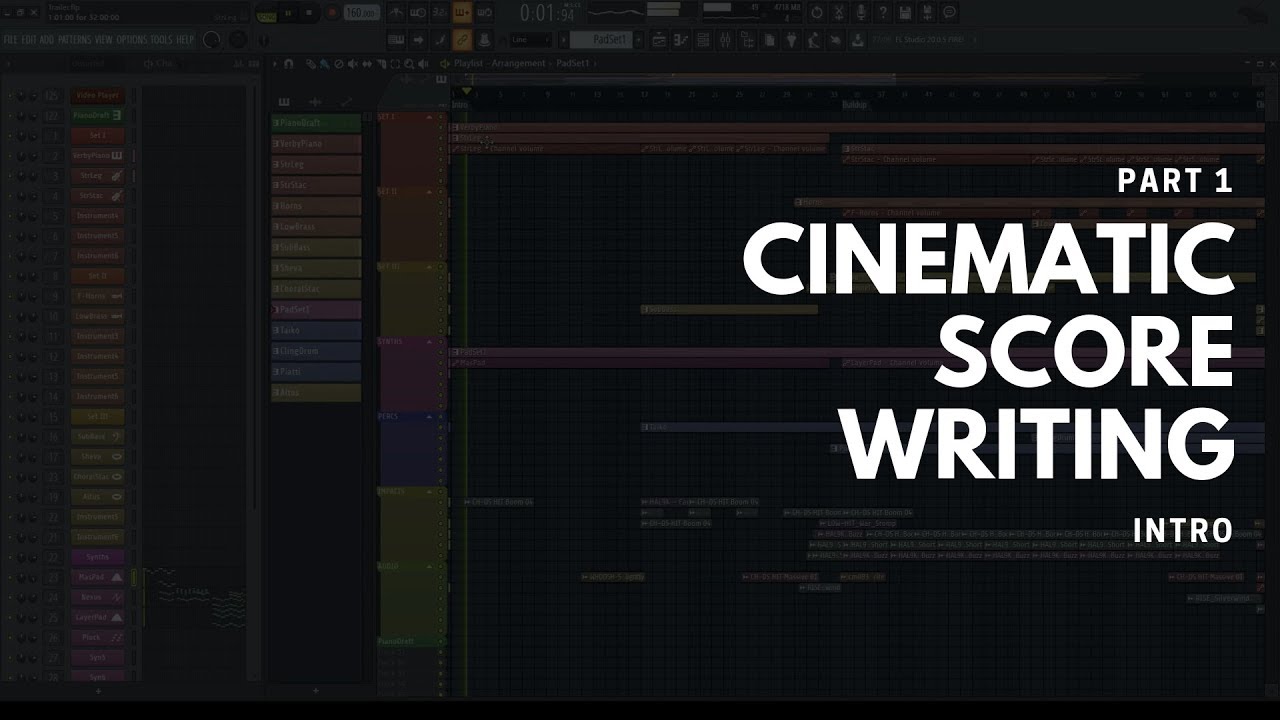The image size is (1280, 720).
Task: Mute the LowBrass channel LED
Action: tap(10, 317)
